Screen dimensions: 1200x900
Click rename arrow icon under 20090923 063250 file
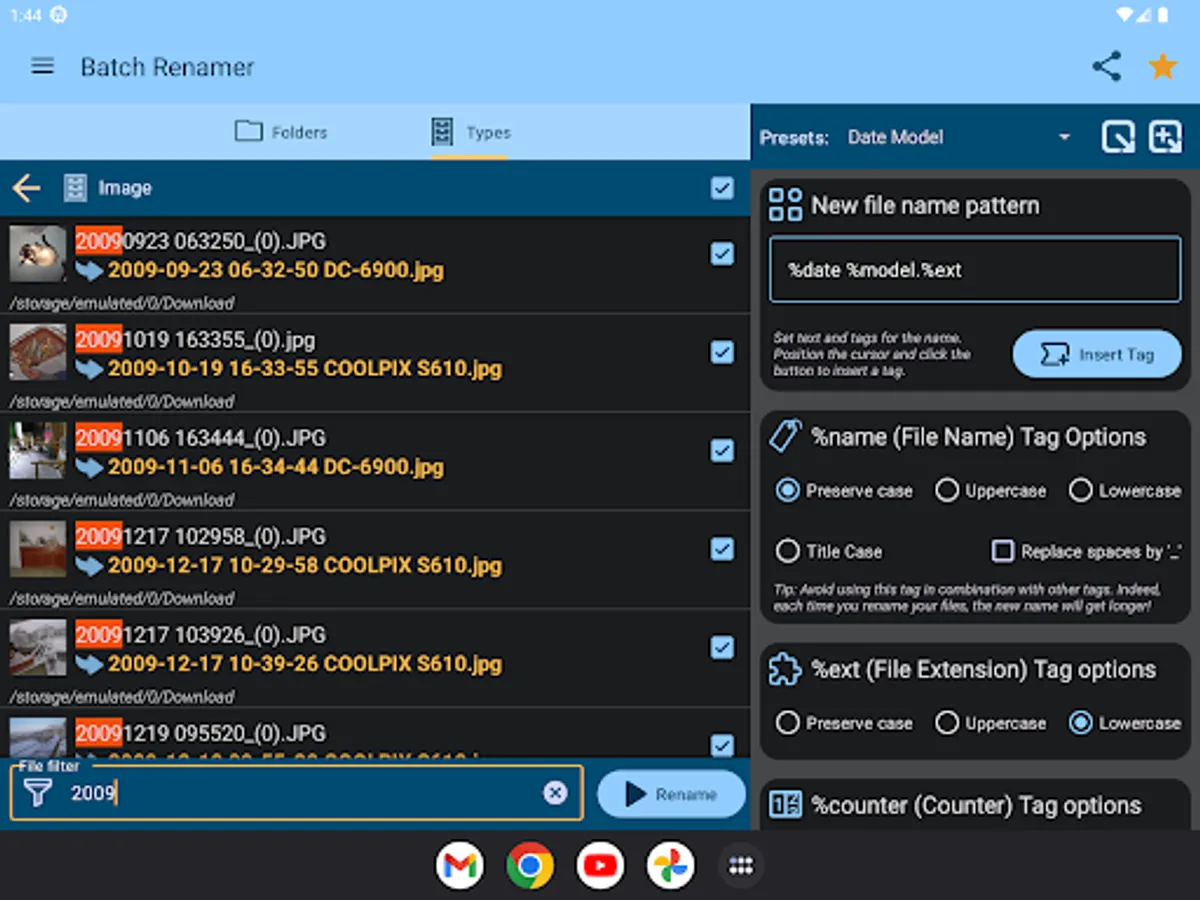(x=90, y=270)
